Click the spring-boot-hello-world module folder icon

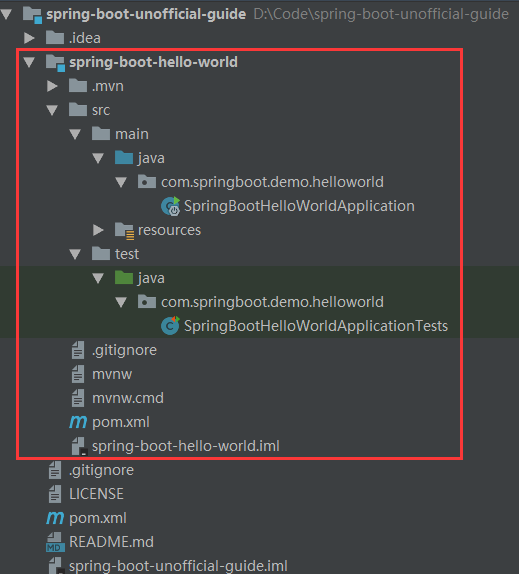tap(55, 63)
